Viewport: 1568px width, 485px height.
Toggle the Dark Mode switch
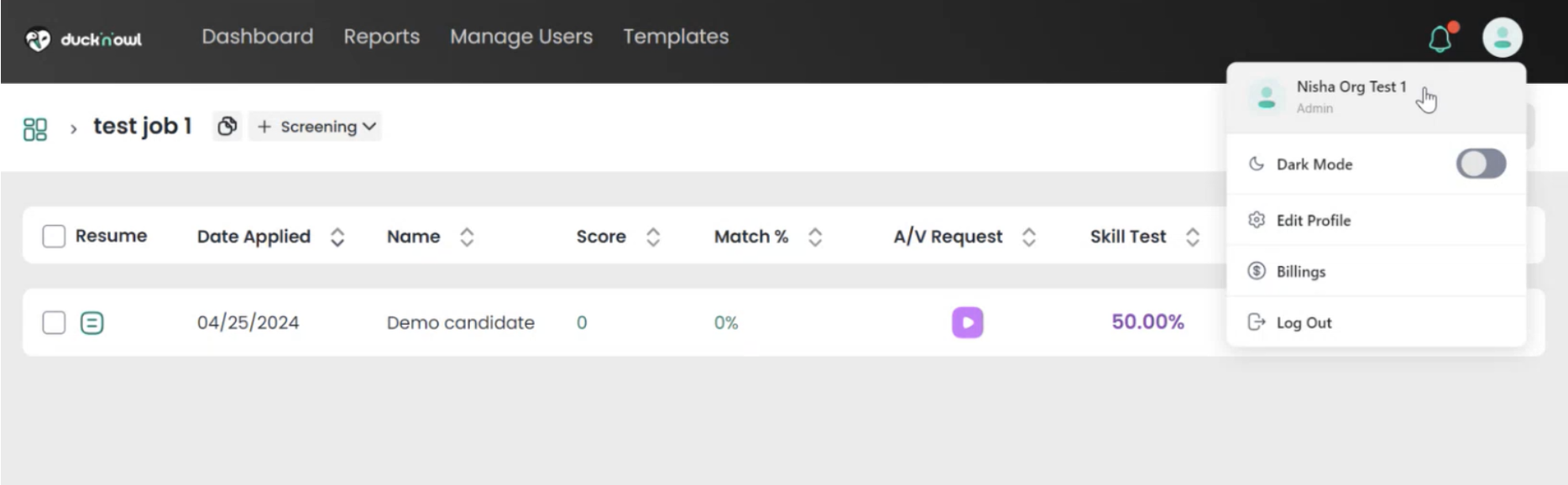tap(1481, 164)
